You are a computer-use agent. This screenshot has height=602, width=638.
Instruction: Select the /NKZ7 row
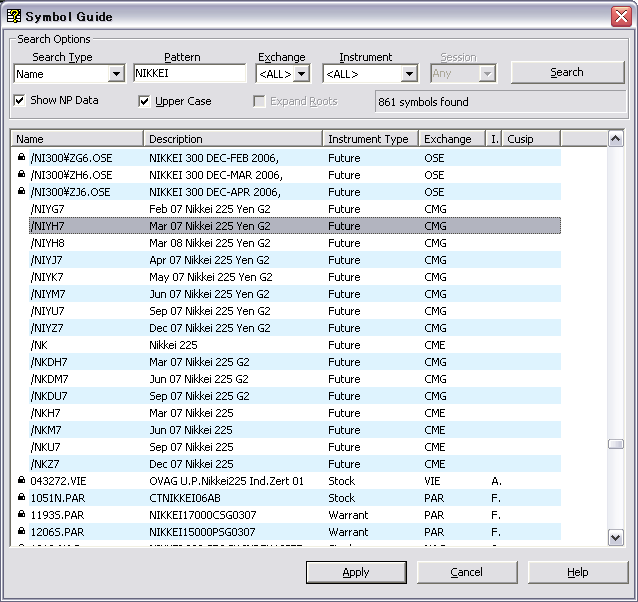click(295, 464)
